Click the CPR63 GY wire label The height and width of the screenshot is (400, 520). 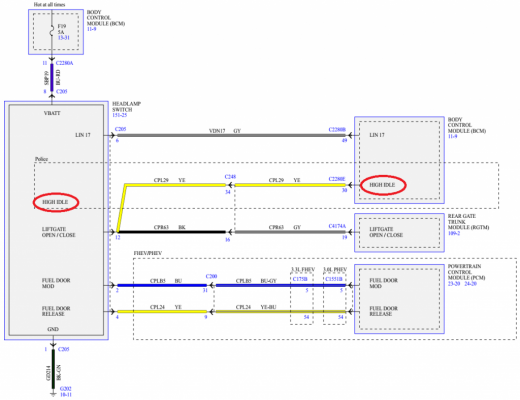(285, 227)
